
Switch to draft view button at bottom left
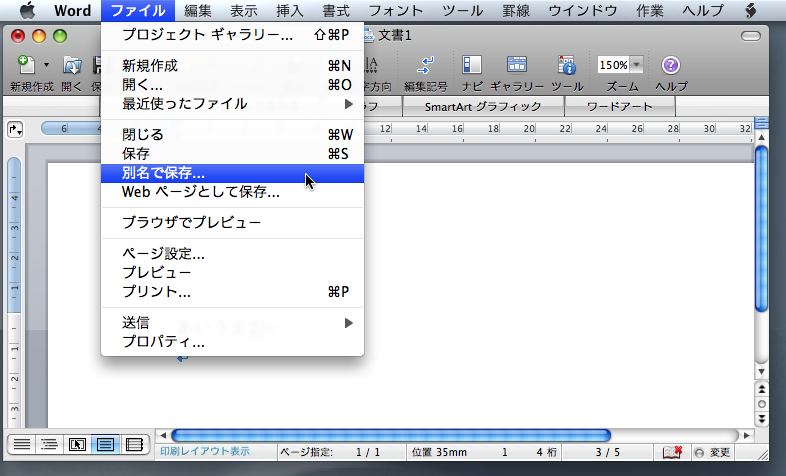(20, 444)
